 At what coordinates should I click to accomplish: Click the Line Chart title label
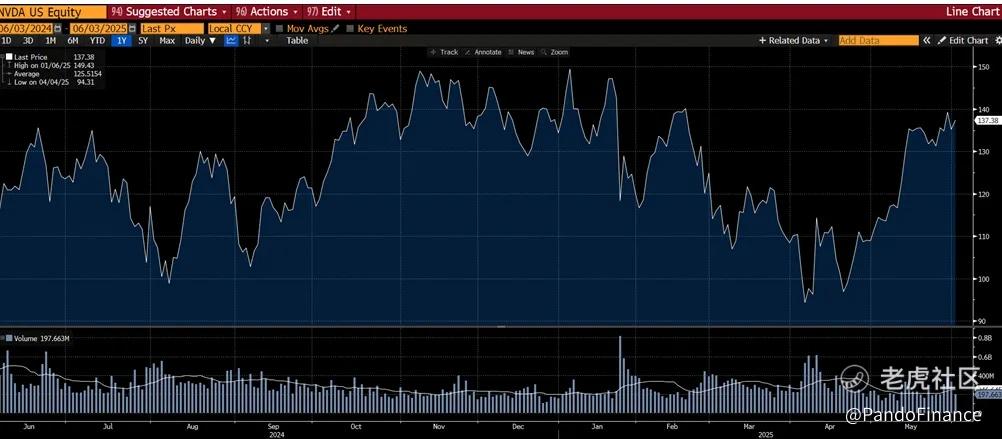coord(972,12)
